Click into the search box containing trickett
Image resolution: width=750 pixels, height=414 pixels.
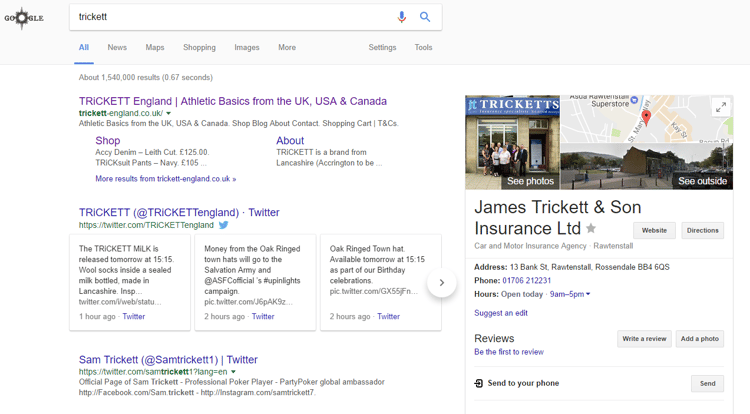point(230,17)
